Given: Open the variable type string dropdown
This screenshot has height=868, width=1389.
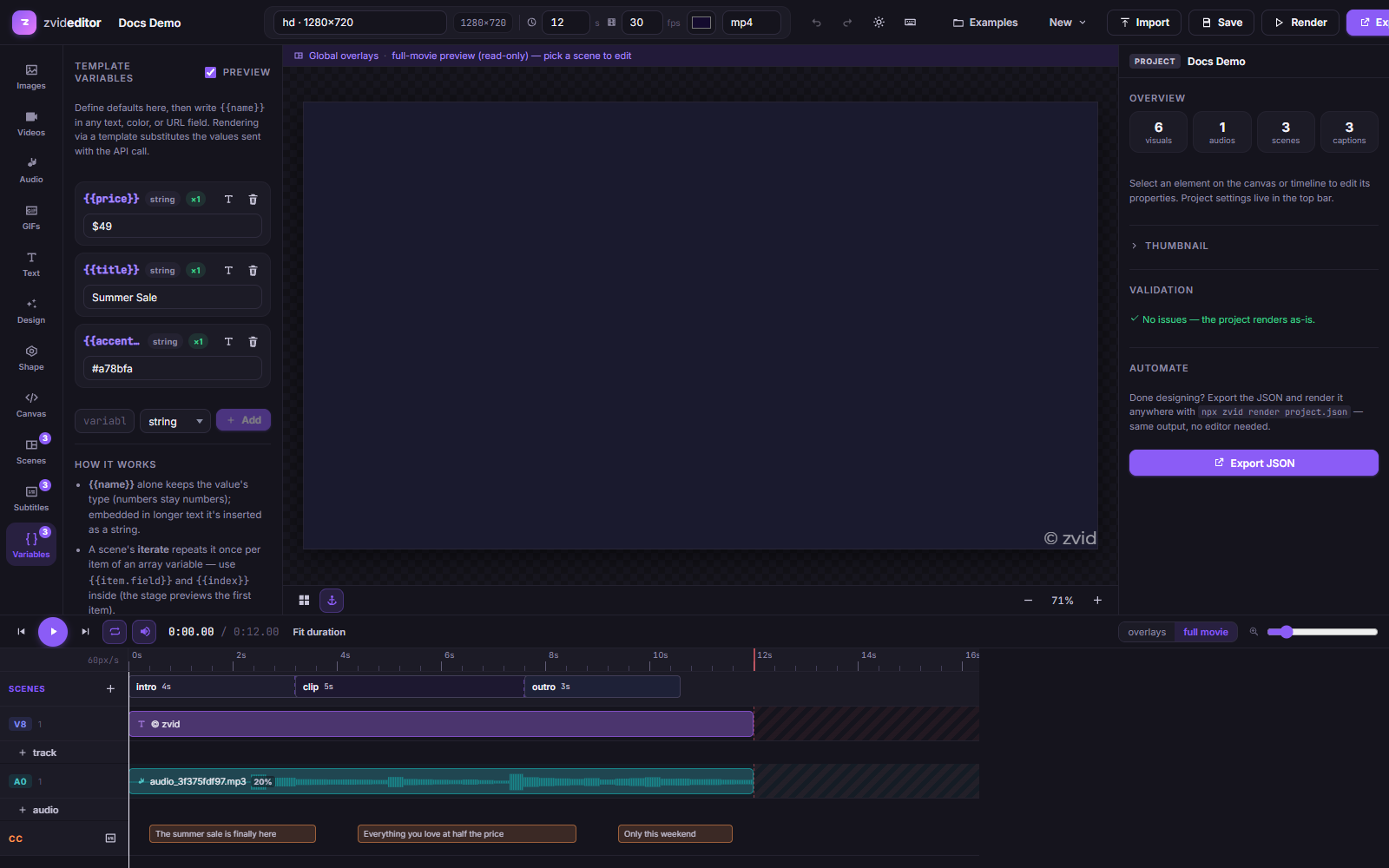Looking at the screenshot, I should 175,421.
